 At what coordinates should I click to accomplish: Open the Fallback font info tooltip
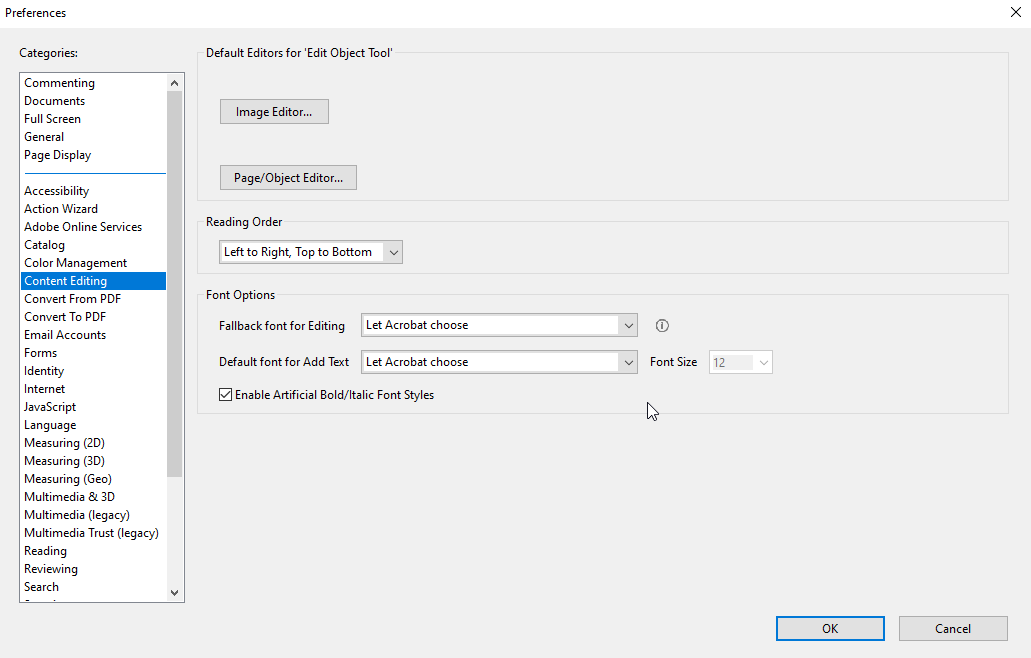[662, 325]
